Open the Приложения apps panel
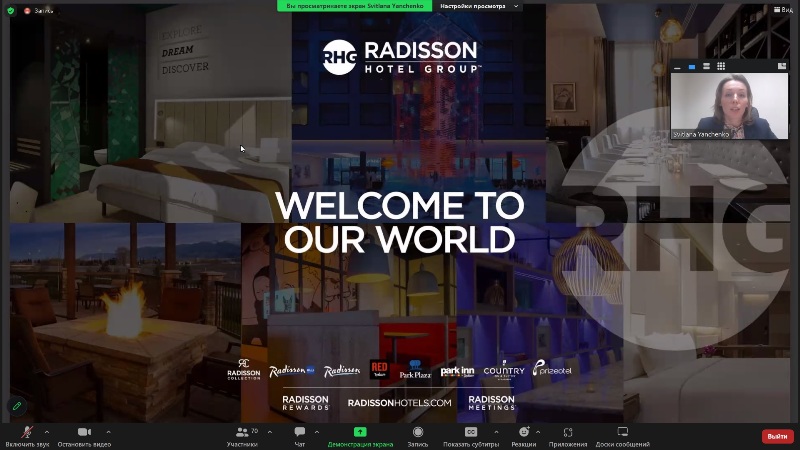The height and width of the screenshot is (450, 800). click(x=568, y=437)
